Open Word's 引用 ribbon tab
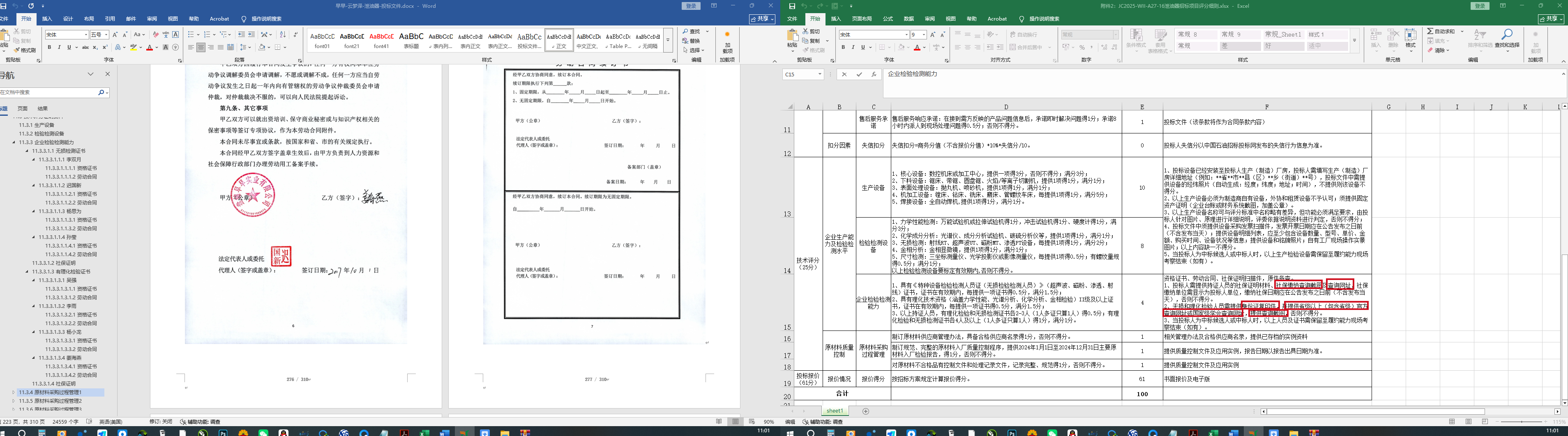Viewport: 1568px width, 436px height. click(110, 19)
